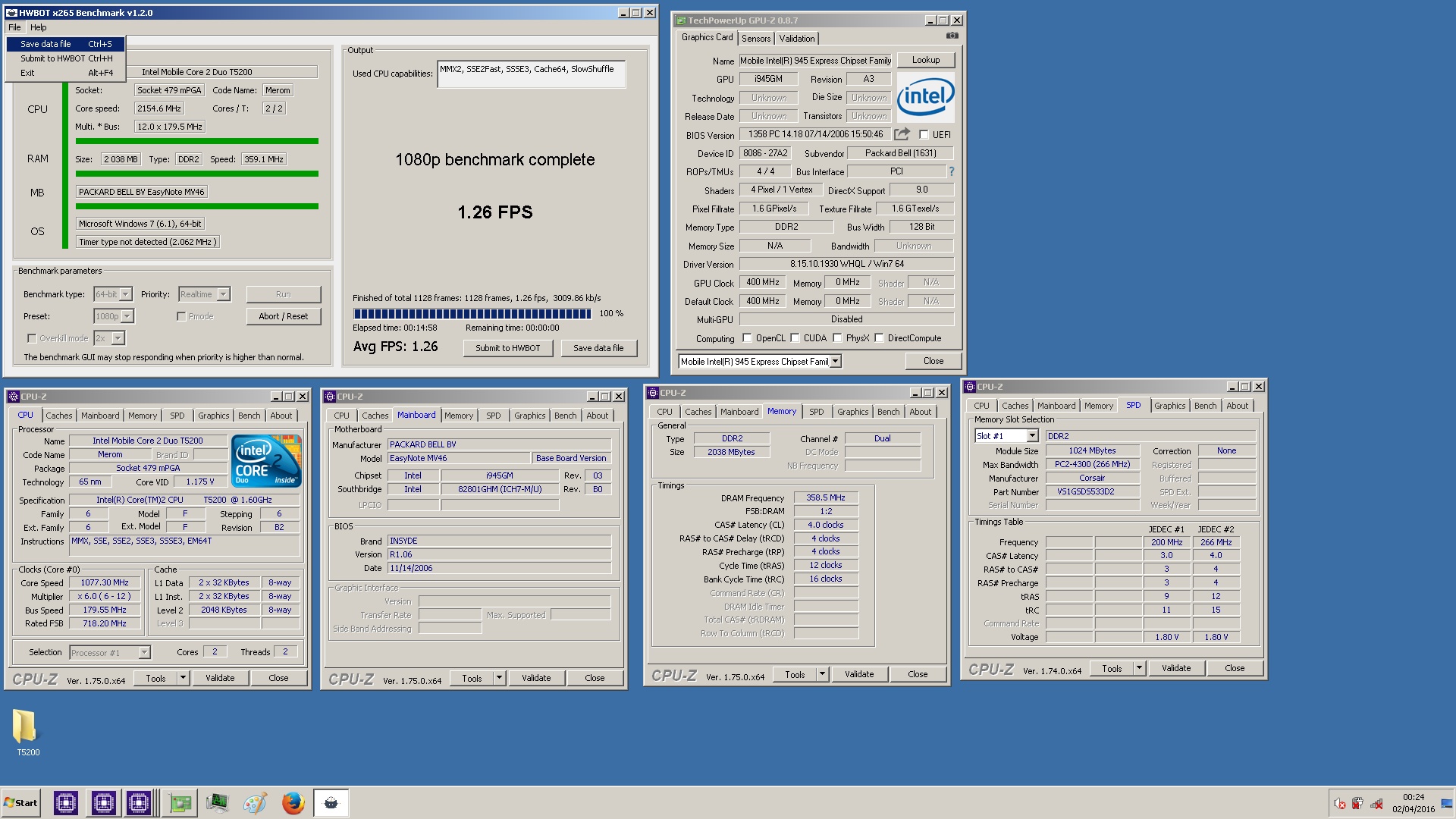The height and width of the screenshot is (819, 1456).
Task: Toggle the Pmode checkbox
Action: pyautogui.click(x=181, y=316)
